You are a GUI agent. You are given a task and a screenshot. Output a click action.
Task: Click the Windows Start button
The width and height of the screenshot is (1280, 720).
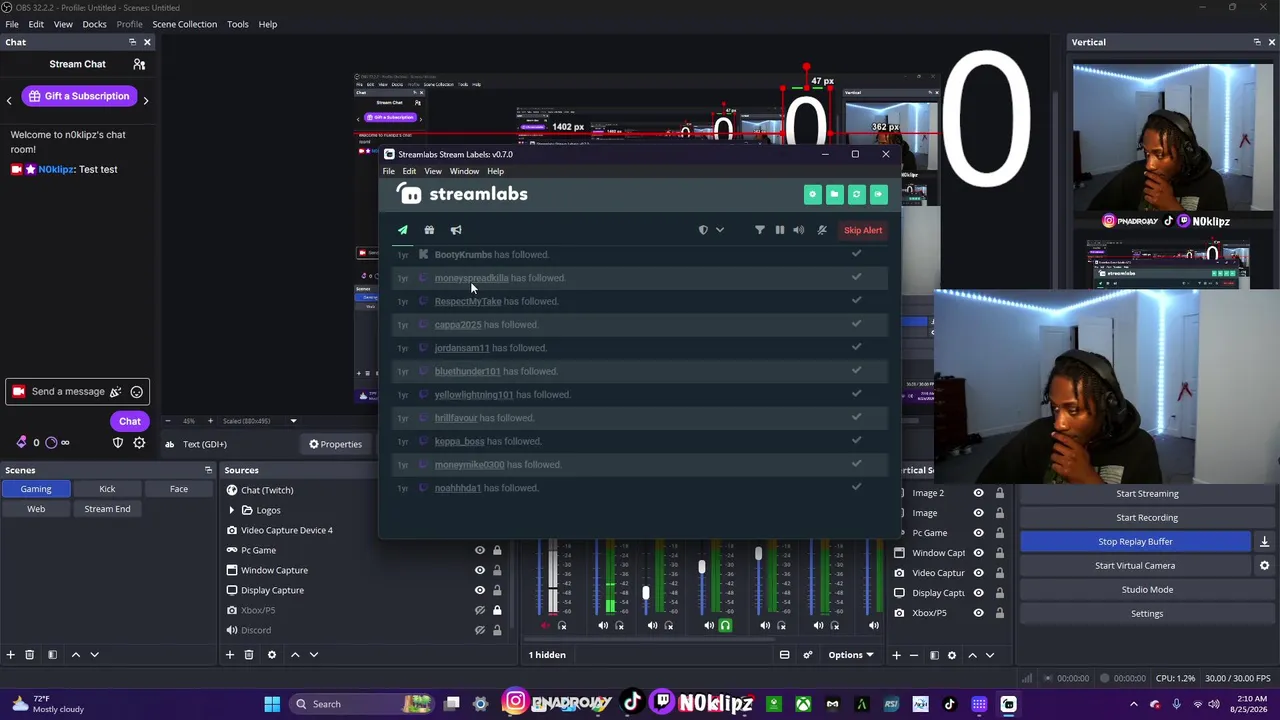click(x=272, y=704)
